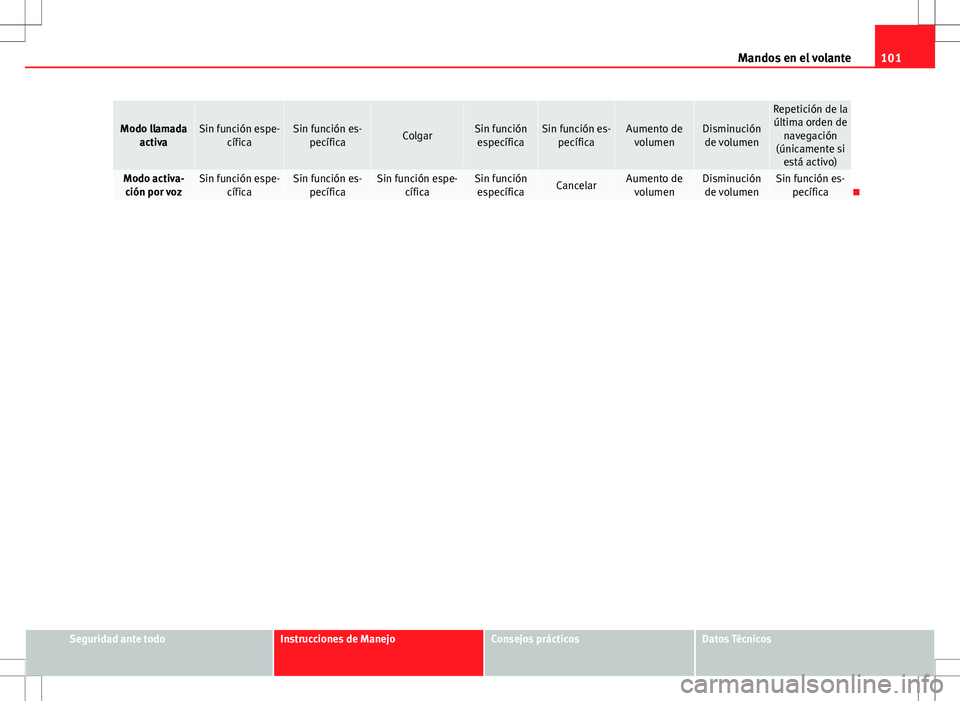
Task: Click the Modo activación por voz row header
Action: pos(154,185)
